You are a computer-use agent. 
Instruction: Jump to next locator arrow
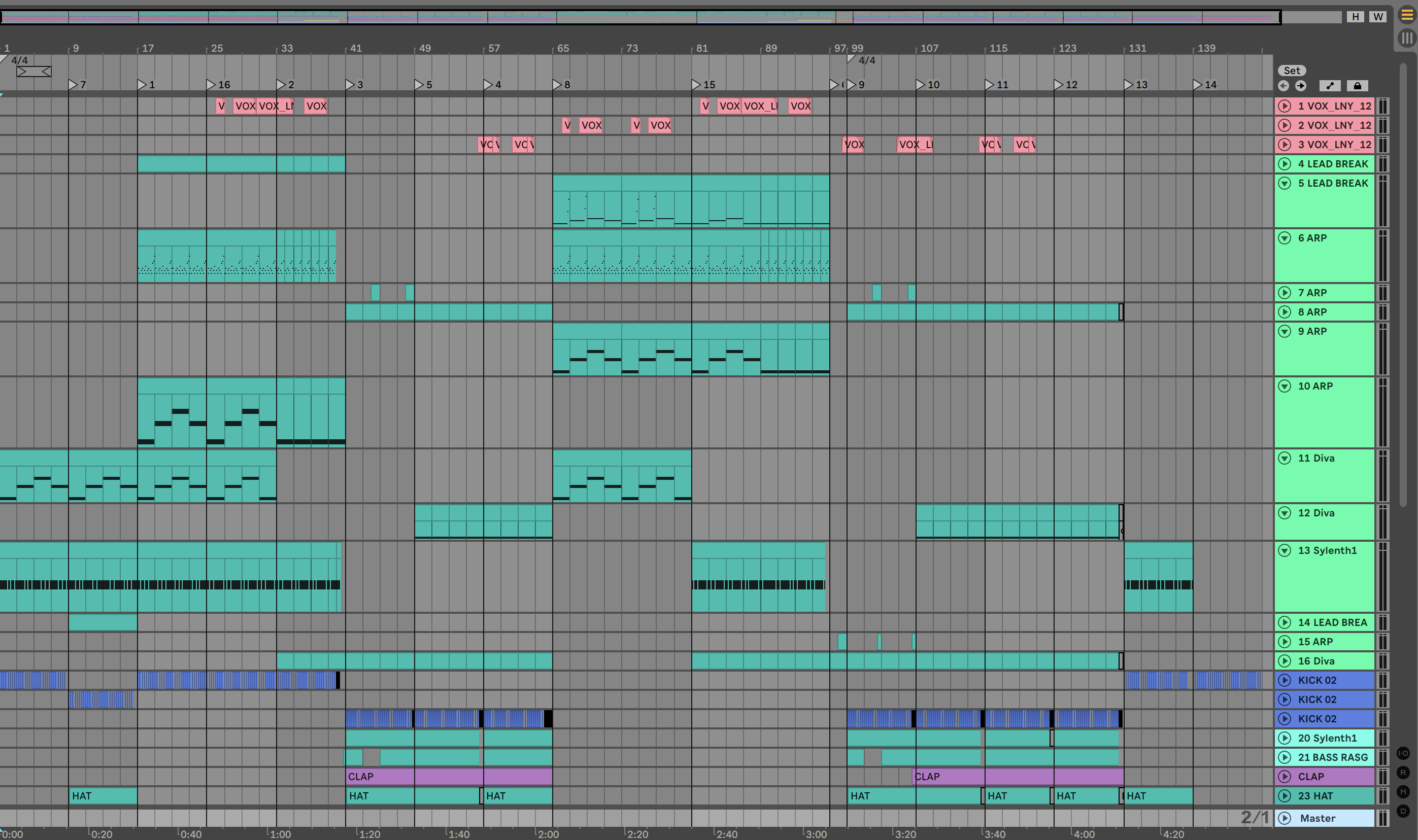point(1301,86)
